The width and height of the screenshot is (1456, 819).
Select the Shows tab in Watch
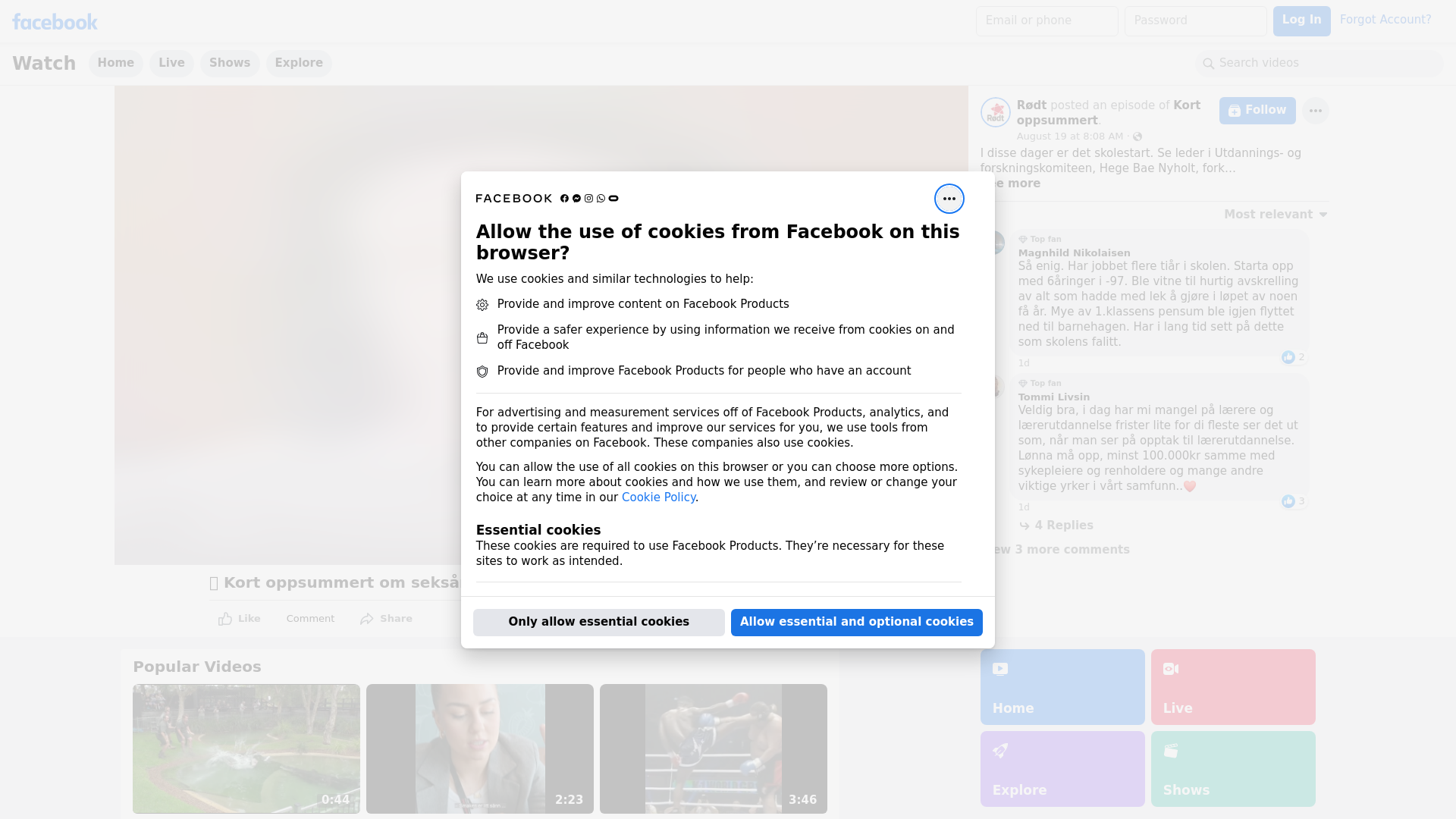click(x=230, y=63)
